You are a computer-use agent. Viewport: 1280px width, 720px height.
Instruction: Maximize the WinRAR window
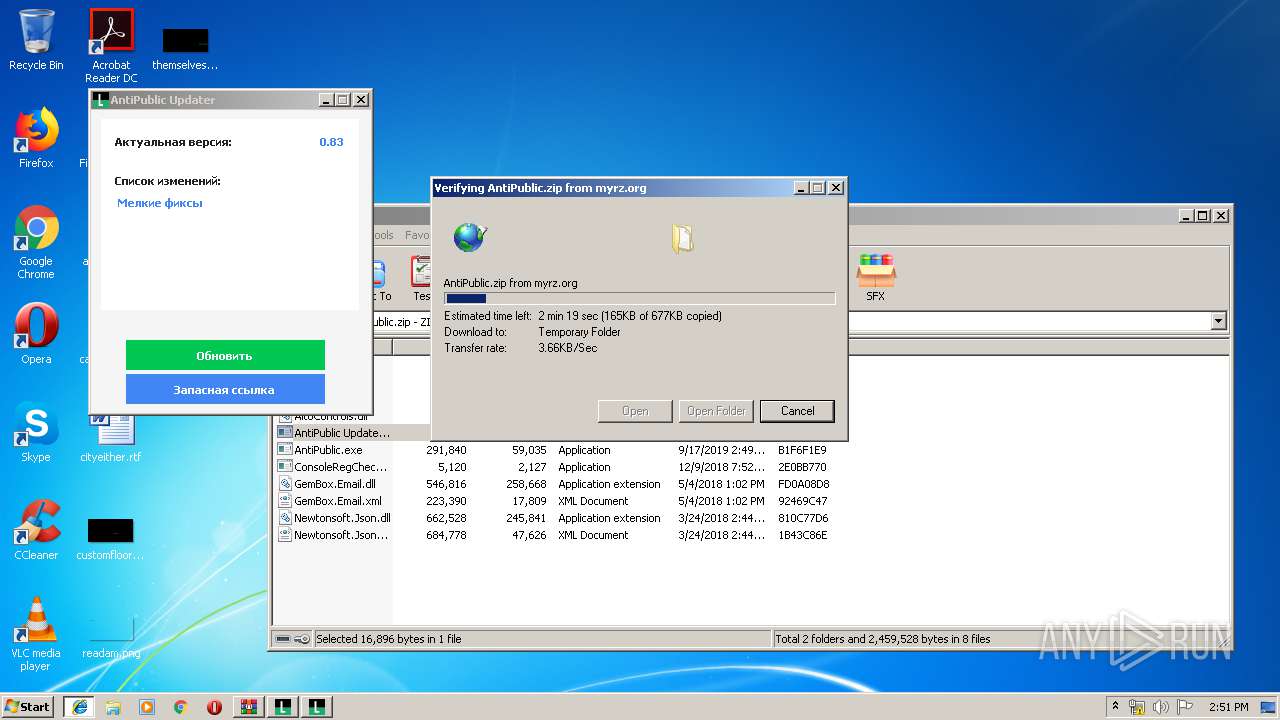1203,215
